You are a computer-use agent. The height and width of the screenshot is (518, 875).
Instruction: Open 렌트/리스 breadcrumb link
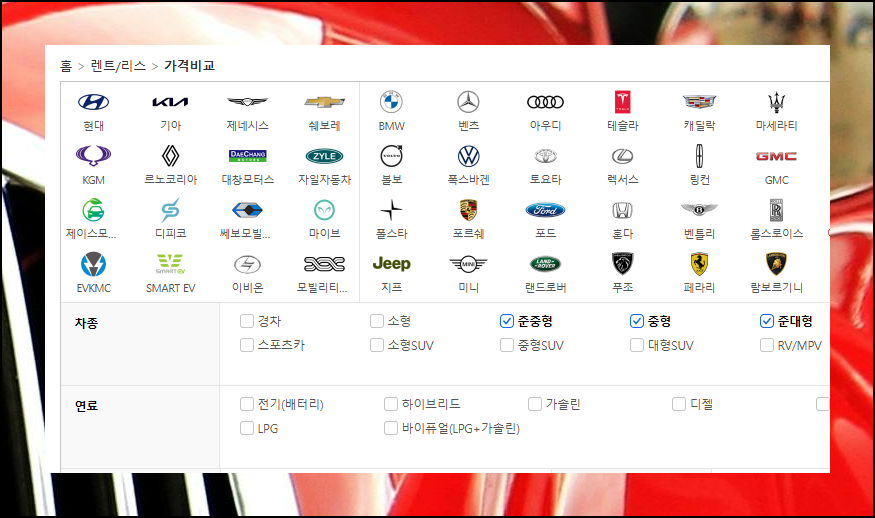(x=118, y=66)
